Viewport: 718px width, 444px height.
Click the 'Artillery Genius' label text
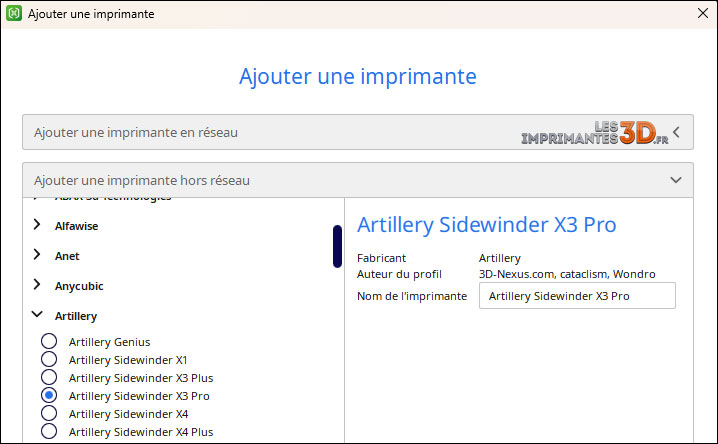tap(109, 342)
